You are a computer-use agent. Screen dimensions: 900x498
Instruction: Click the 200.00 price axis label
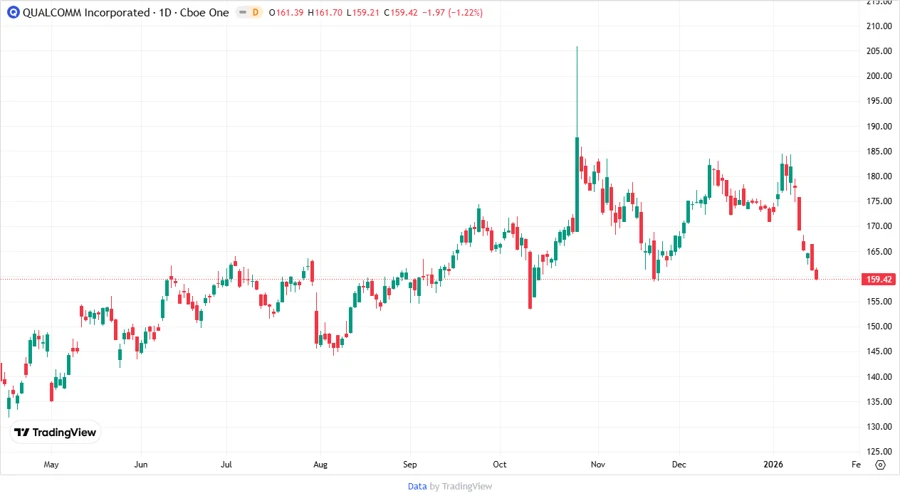click(x=879, y=76)
